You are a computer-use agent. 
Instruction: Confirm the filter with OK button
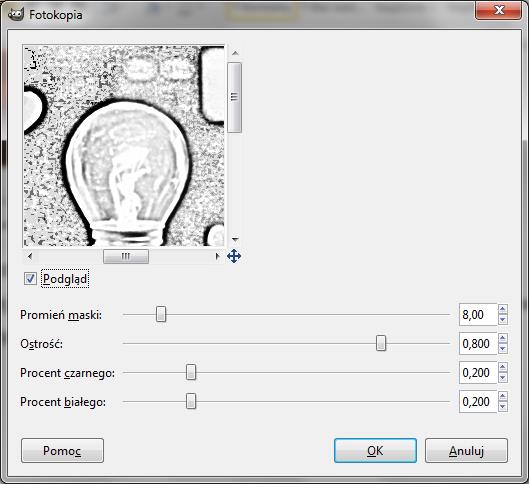(x=375, y=451)
